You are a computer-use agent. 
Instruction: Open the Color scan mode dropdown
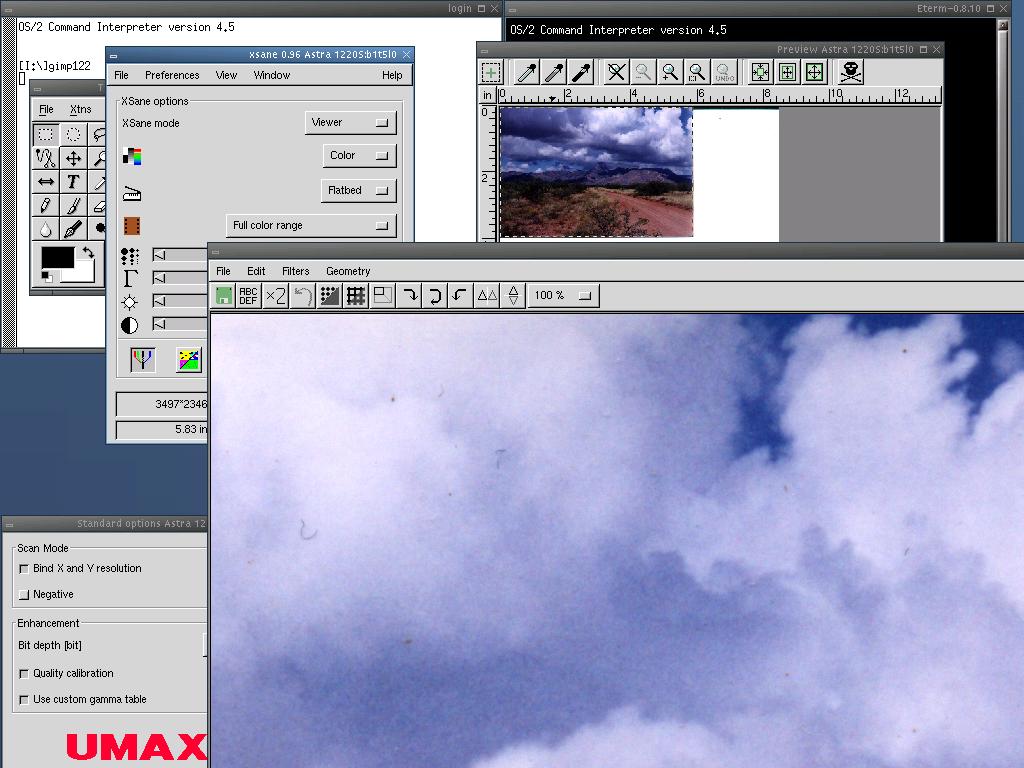(x=359, y=155)
